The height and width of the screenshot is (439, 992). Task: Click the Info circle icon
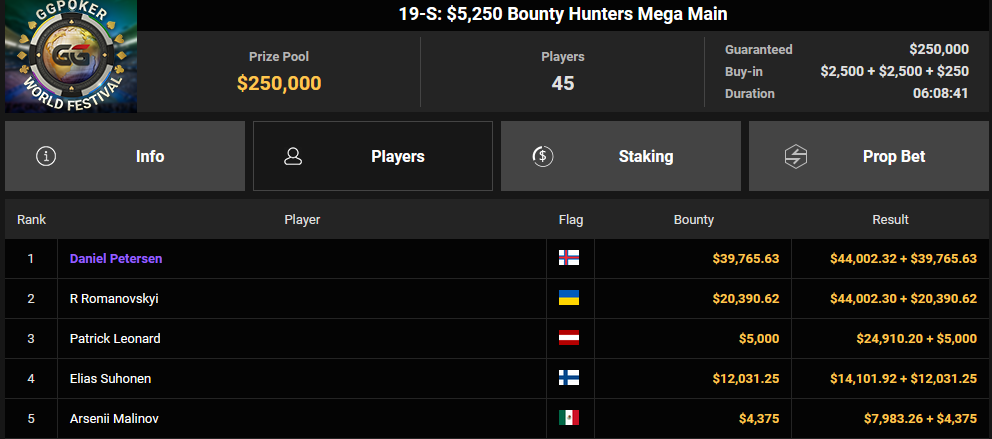[x=46, y=156]
